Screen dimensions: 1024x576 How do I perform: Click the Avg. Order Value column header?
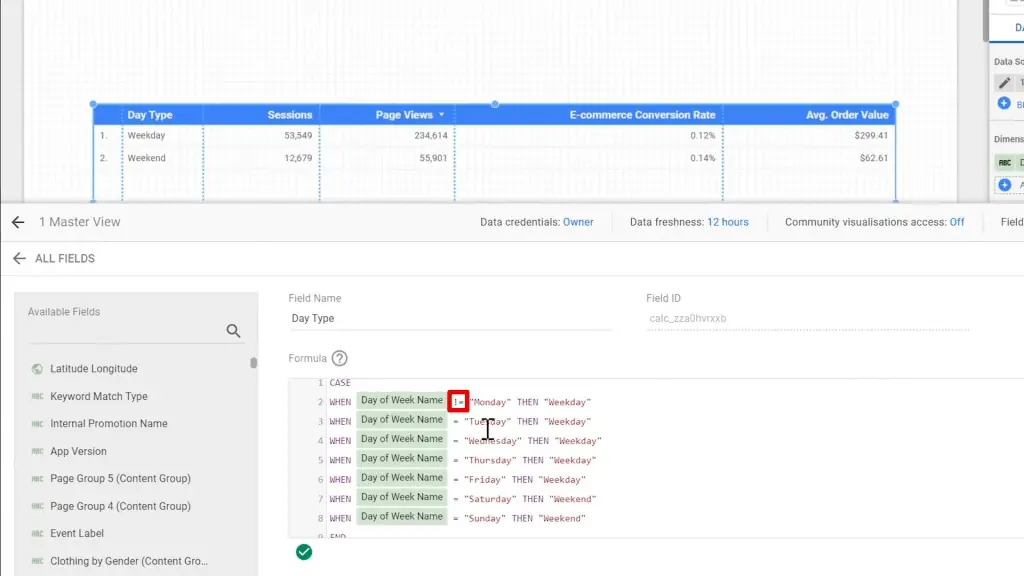846,115
